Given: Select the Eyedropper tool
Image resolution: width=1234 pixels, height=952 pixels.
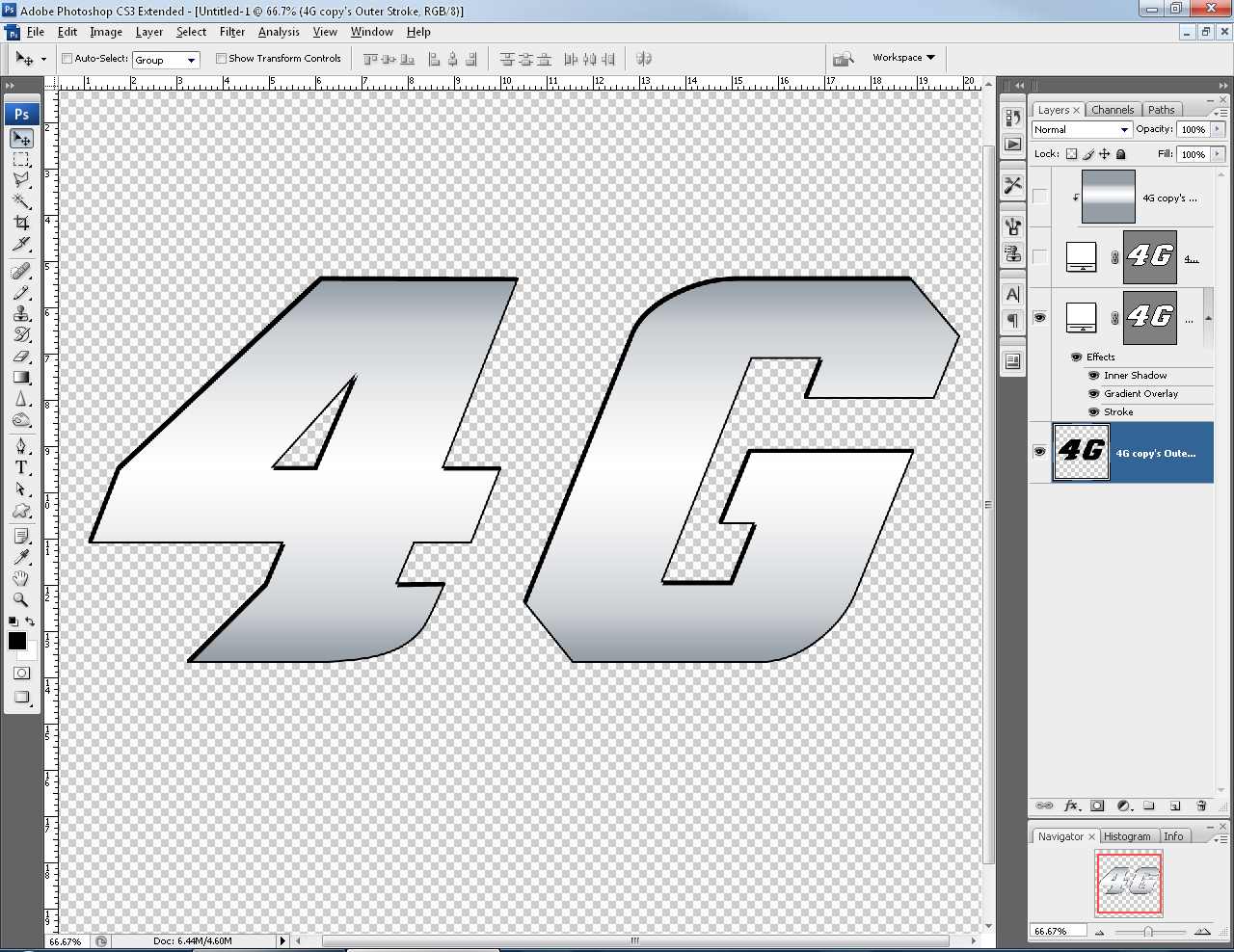Looking at the screenshot, I should click(x=21, y=558).
